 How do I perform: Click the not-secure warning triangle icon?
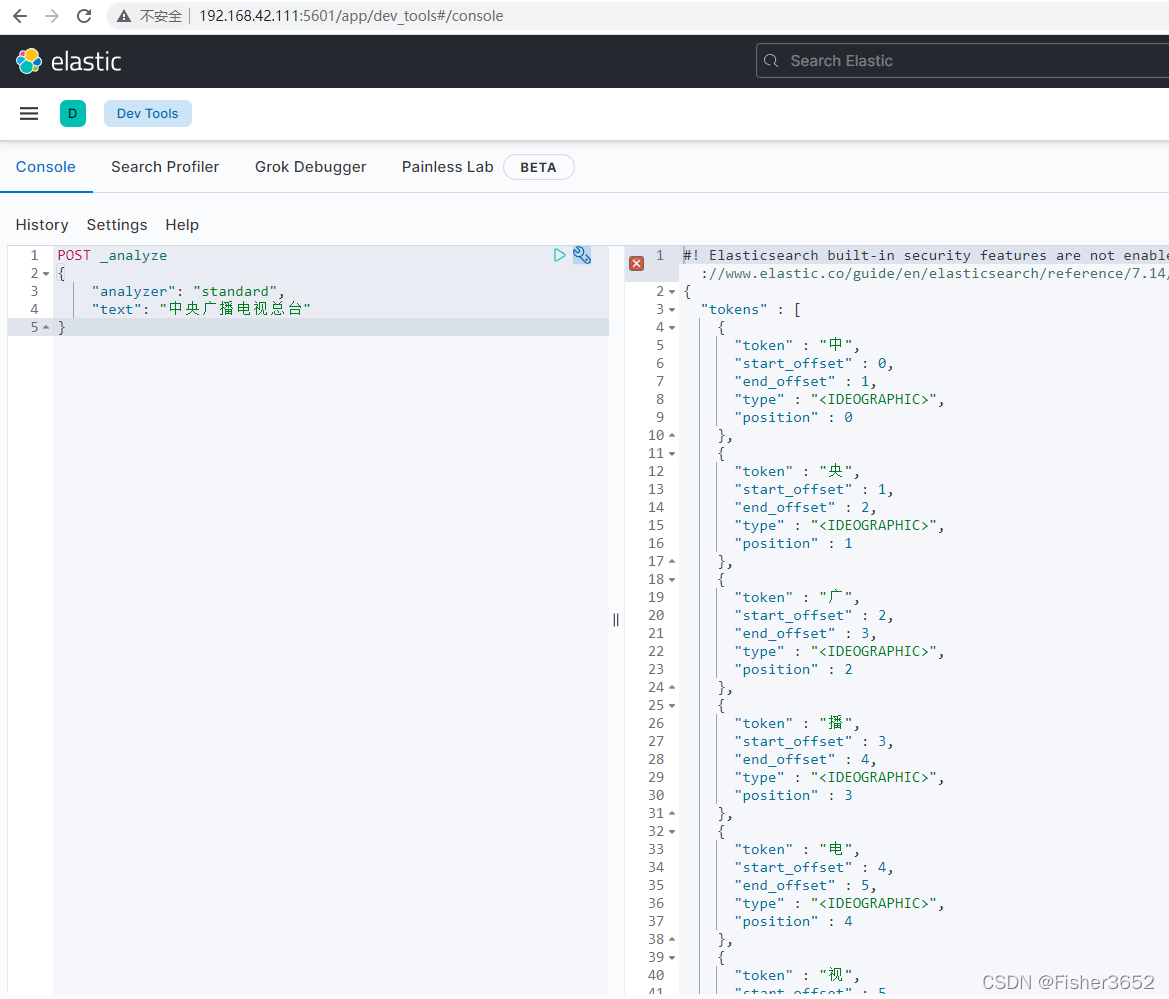pos(124,16)
